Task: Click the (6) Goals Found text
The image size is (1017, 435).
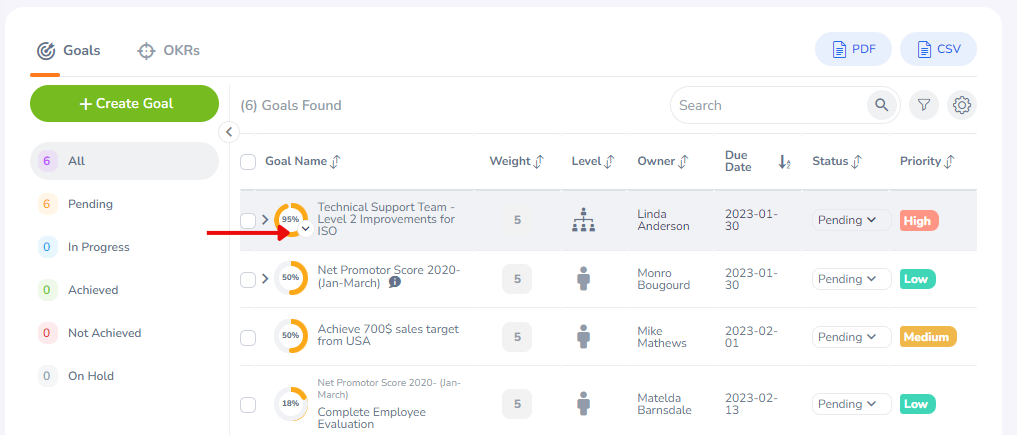Action: coord(291,105)
